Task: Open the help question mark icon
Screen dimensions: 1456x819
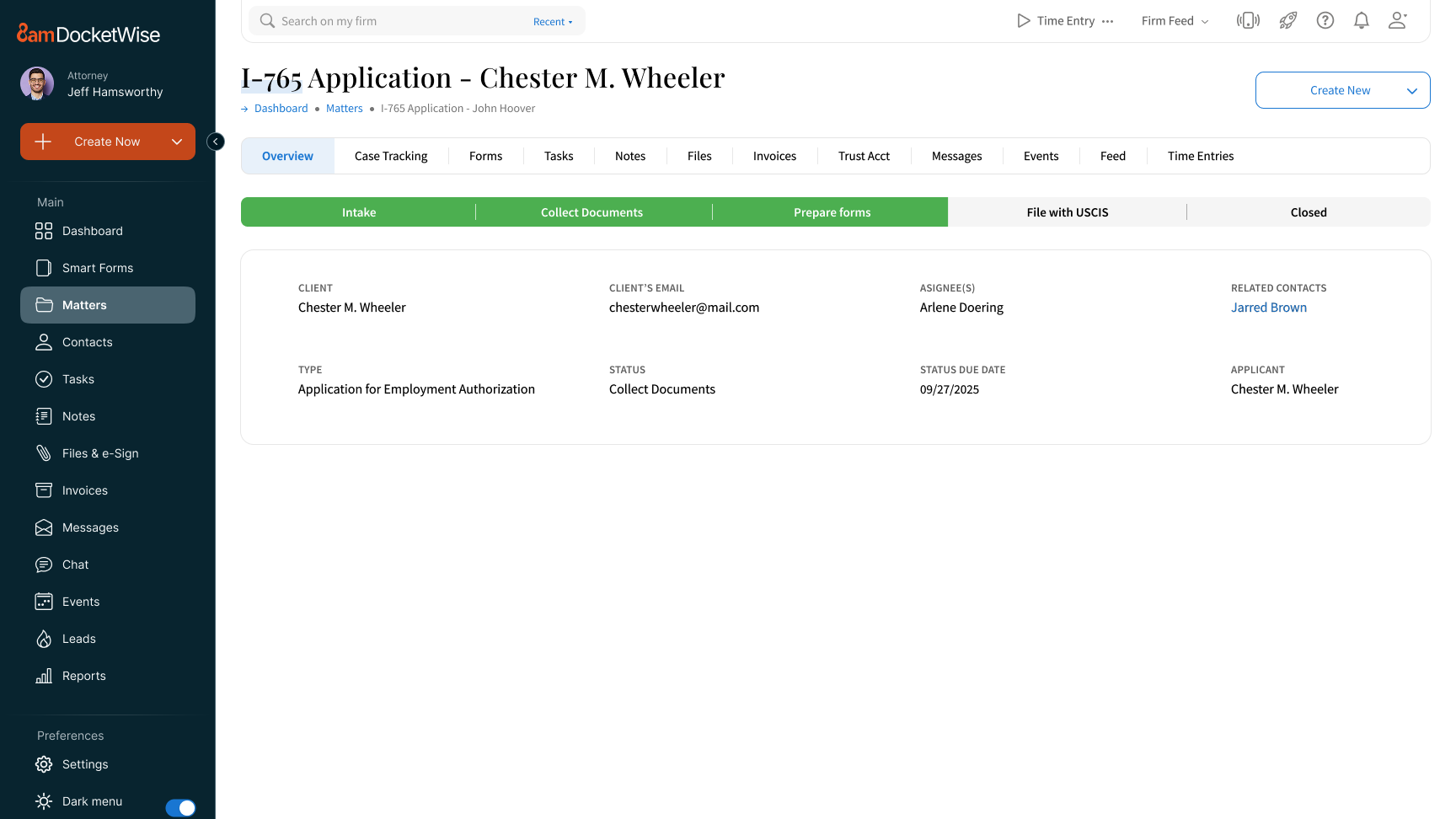Action: coord(1325,20)
